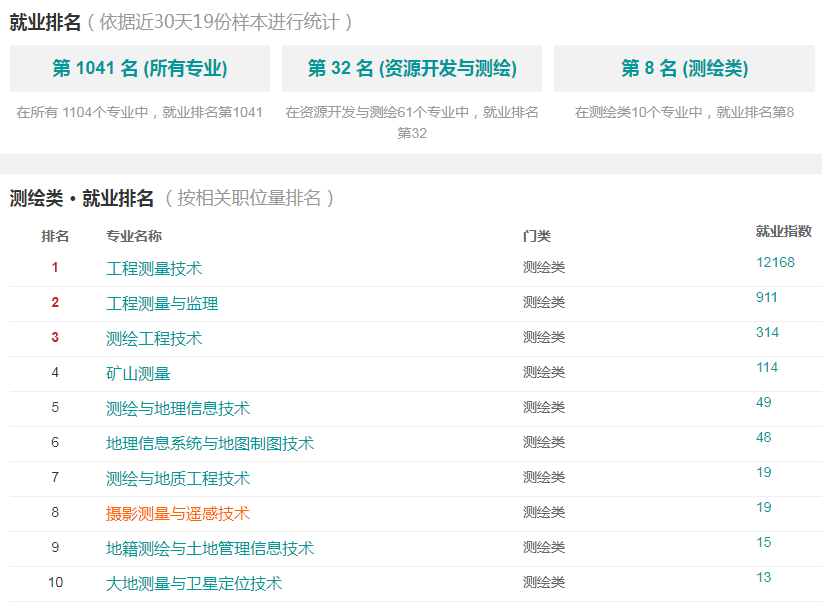Open the 大地测量与卫星定位技术 link
The width and height of the screenshot is (822, 604).
(193, 584)
